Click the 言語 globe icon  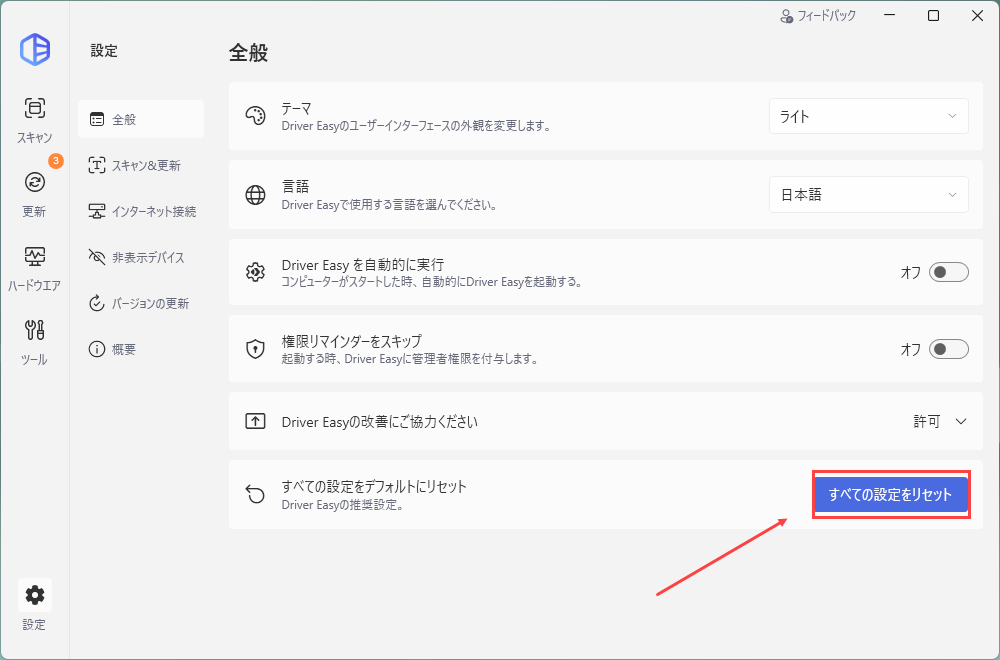click(255, 194)
